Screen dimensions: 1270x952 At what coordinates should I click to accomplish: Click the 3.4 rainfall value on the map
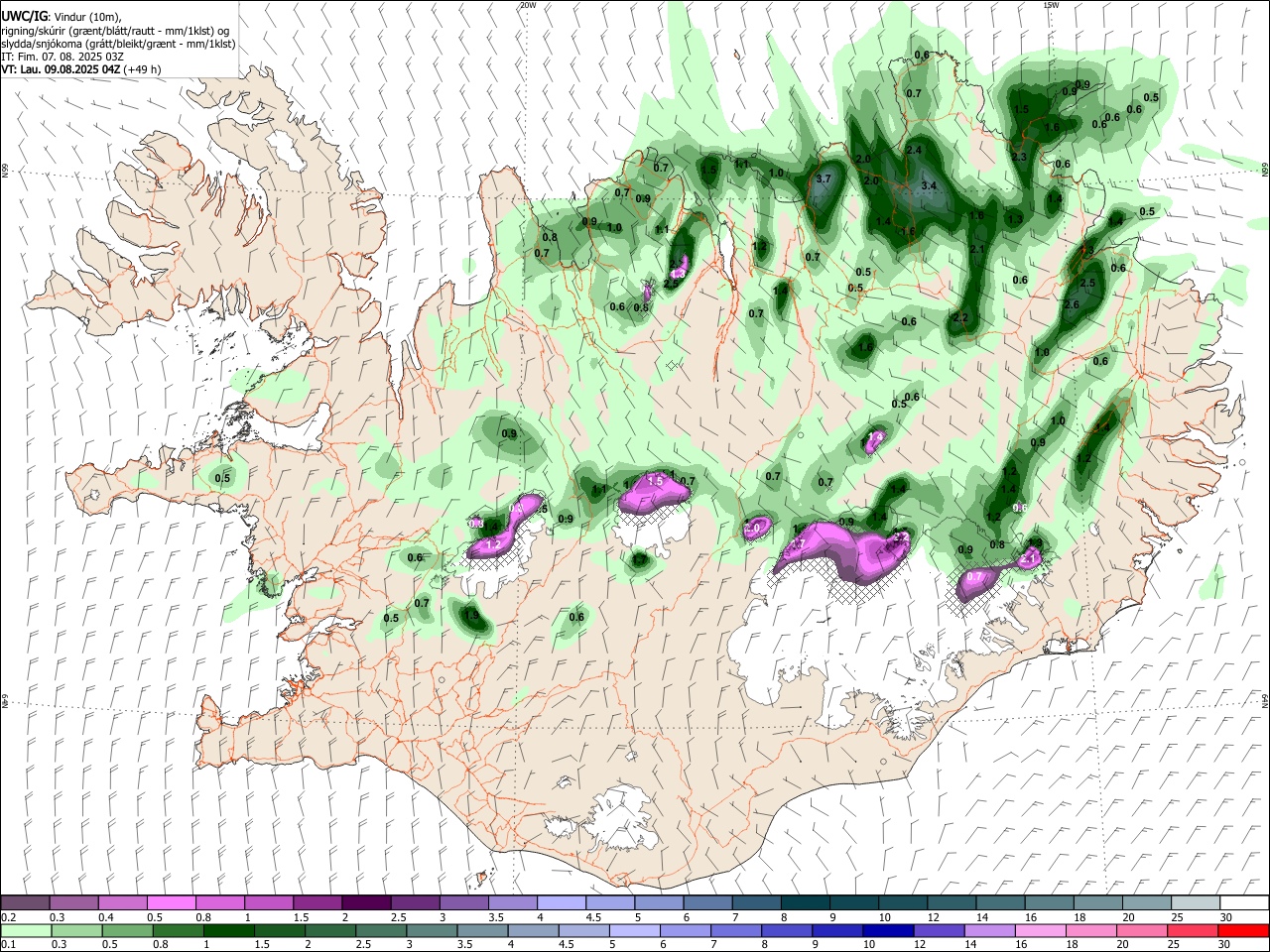(929, 185)
